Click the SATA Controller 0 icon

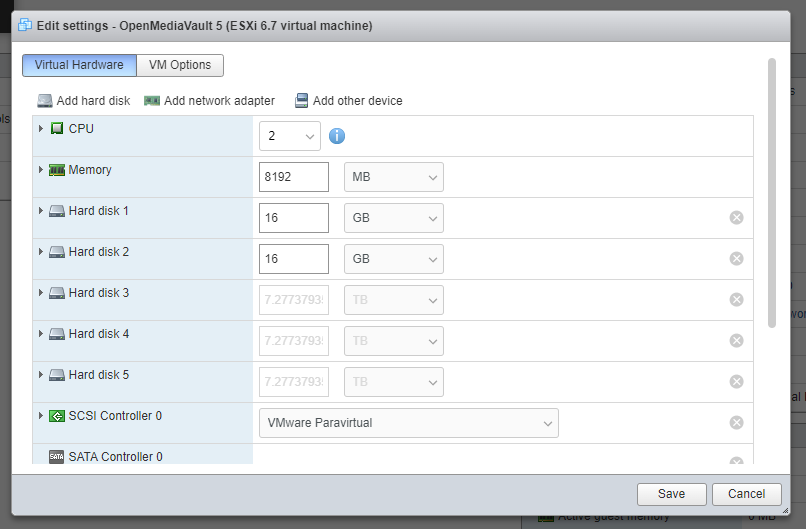[57, 457]
